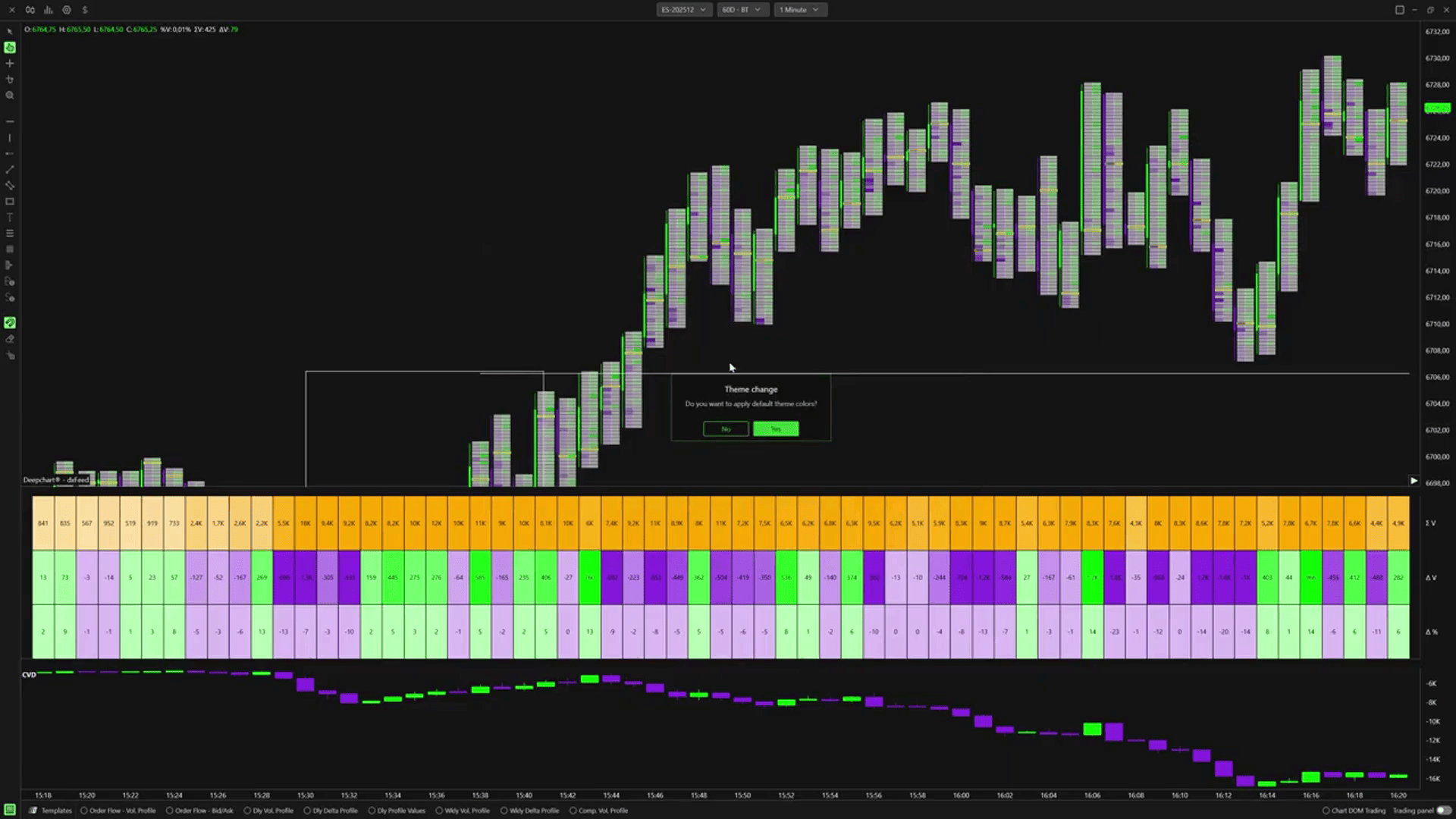Select the rectangle drawing tool
Screen dimensions: 1456x819
(10, 202)
